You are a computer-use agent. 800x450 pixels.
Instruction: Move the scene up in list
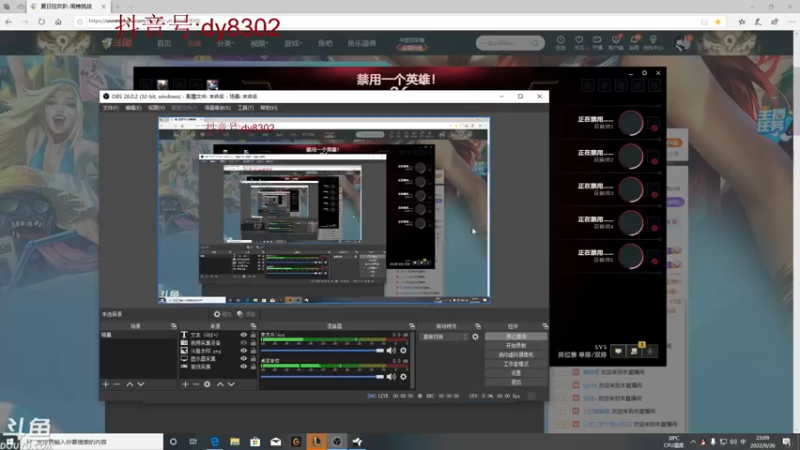[x=130, y=384]
